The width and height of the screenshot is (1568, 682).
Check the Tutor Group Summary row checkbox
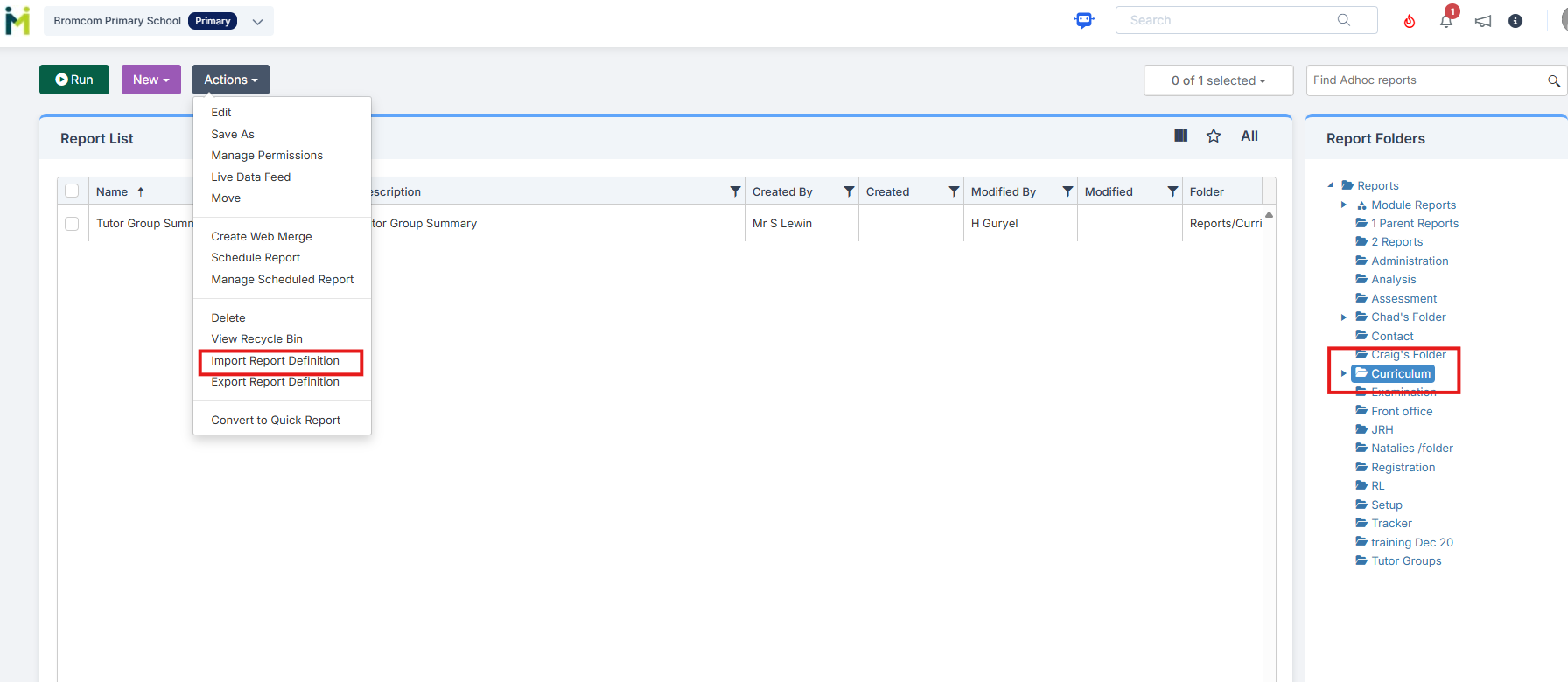pos(72,224)
